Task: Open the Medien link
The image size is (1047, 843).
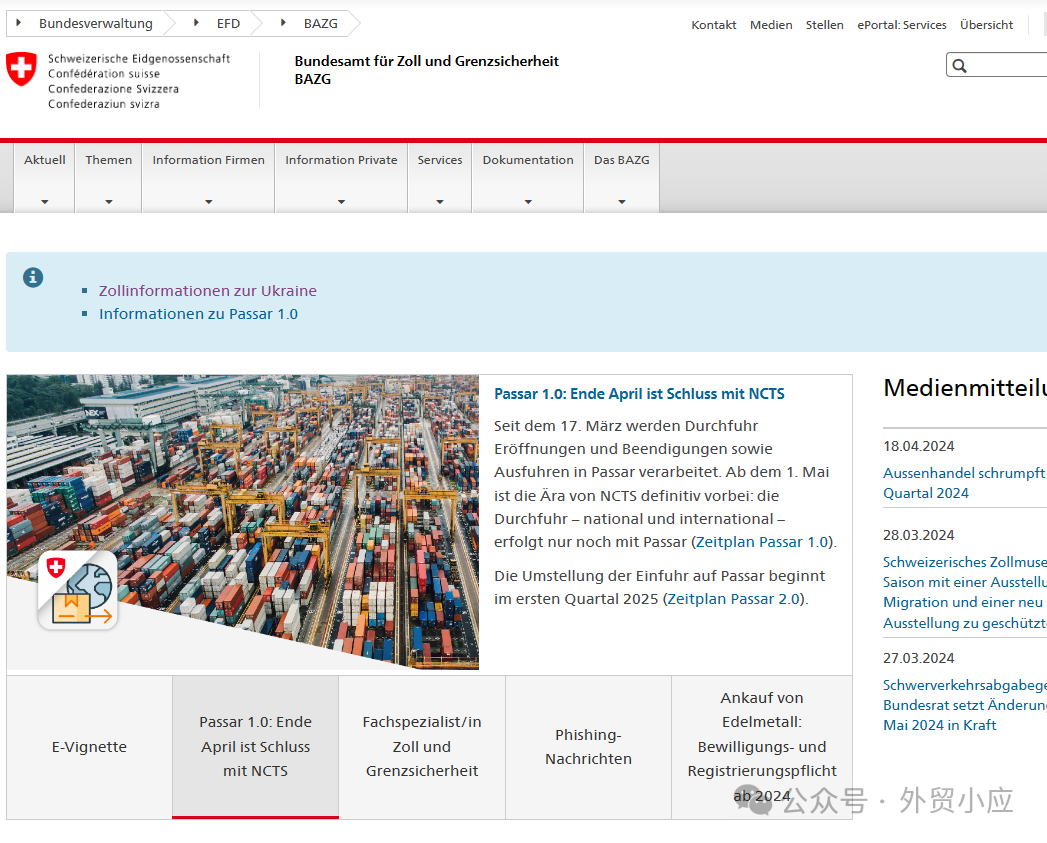Action: tap(771, 25)
